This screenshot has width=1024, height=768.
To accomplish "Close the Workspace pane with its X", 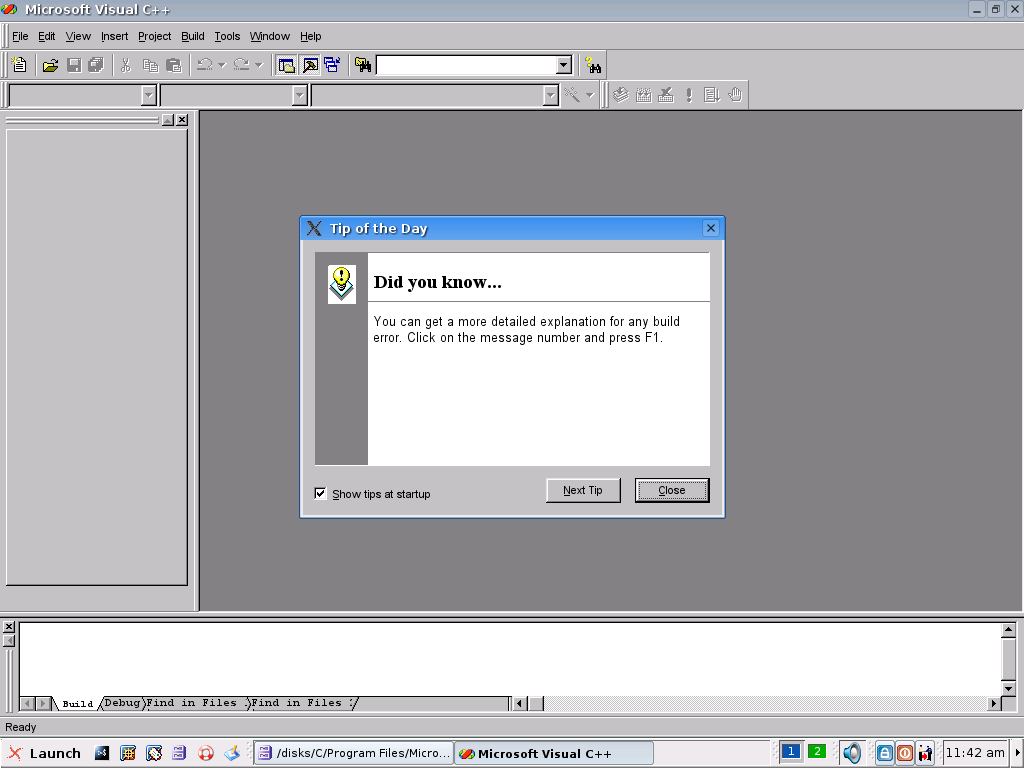I will 182,120.
